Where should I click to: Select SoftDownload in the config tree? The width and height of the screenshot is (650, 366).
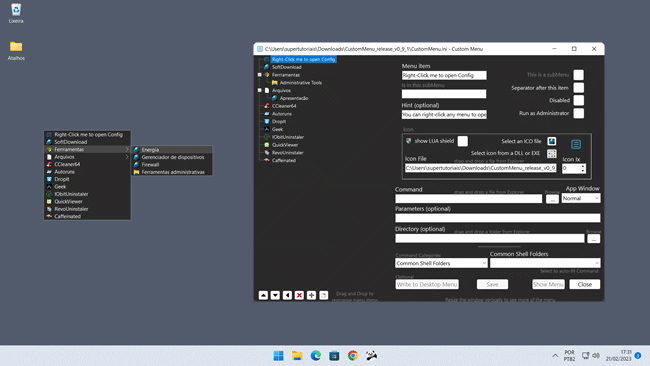coord(286,67)
